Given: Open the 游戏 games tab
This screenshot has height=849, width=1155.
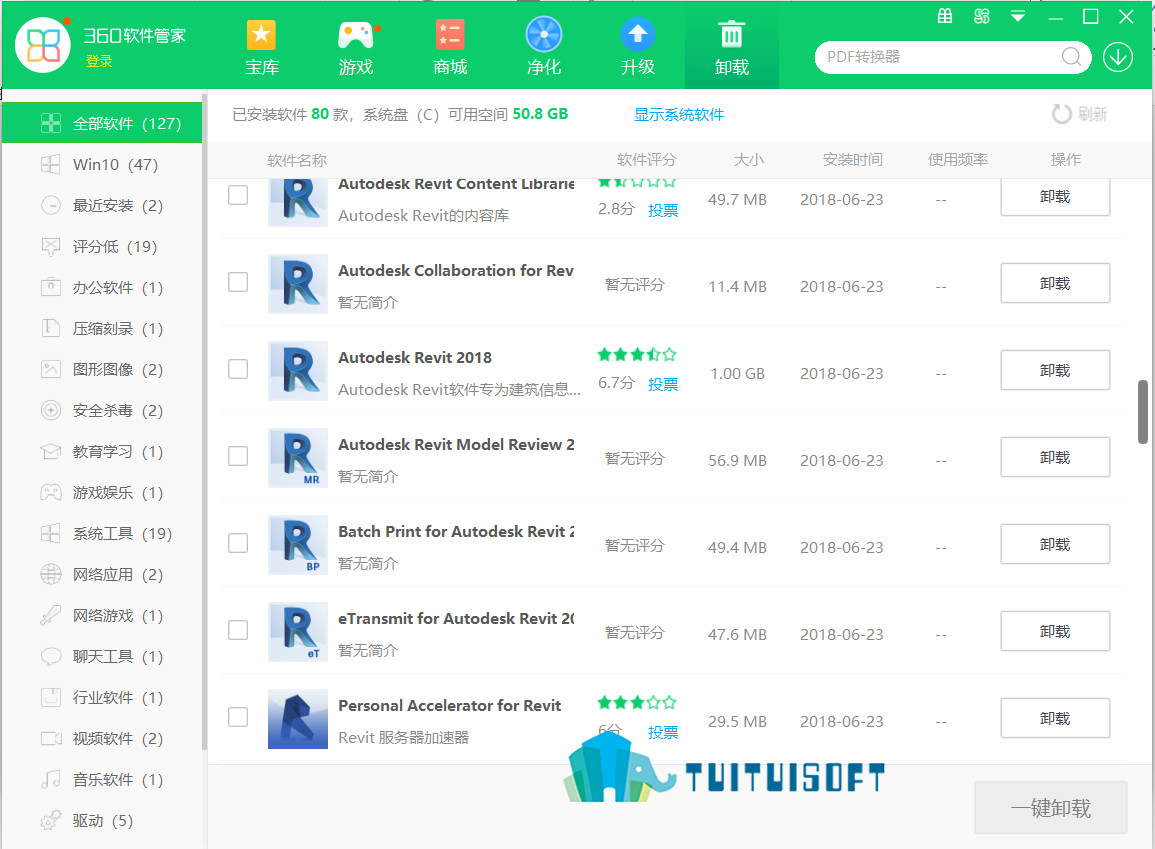Looking at the screenshot, I should point(356,48).
